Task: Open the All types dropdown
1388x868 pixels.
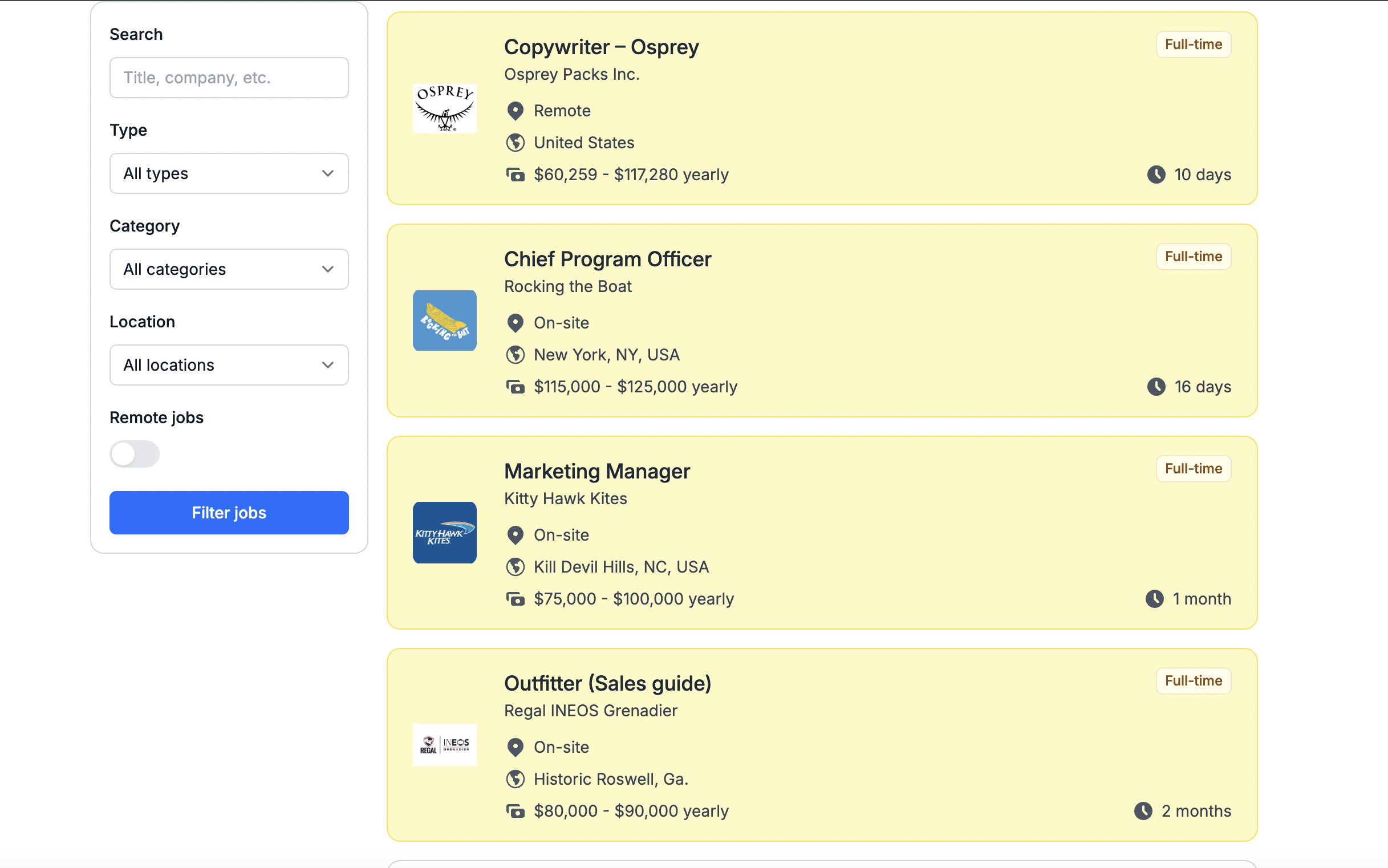Action: coord(229,173)
